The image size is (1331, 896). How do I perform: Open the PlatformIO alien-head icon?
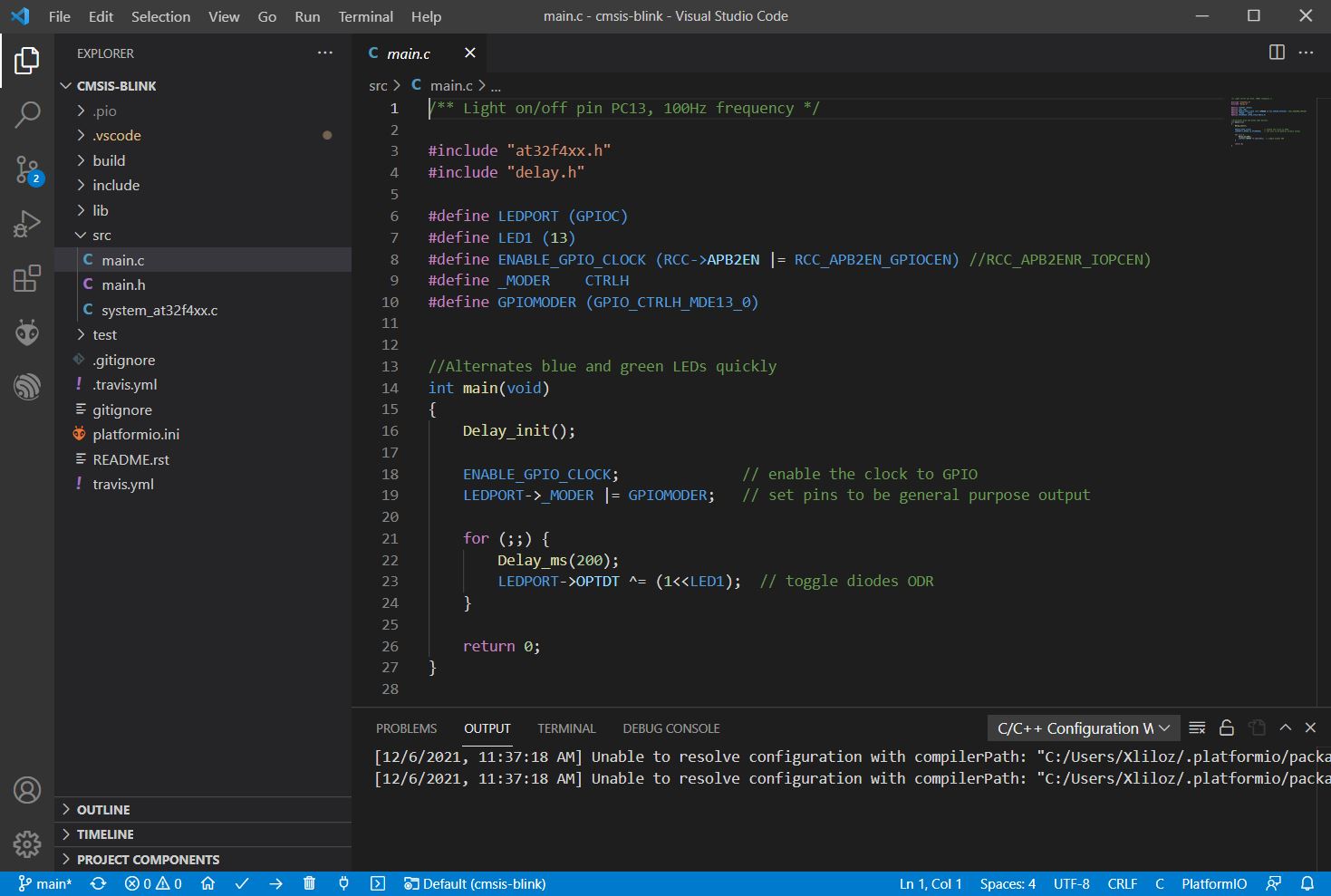27,332
